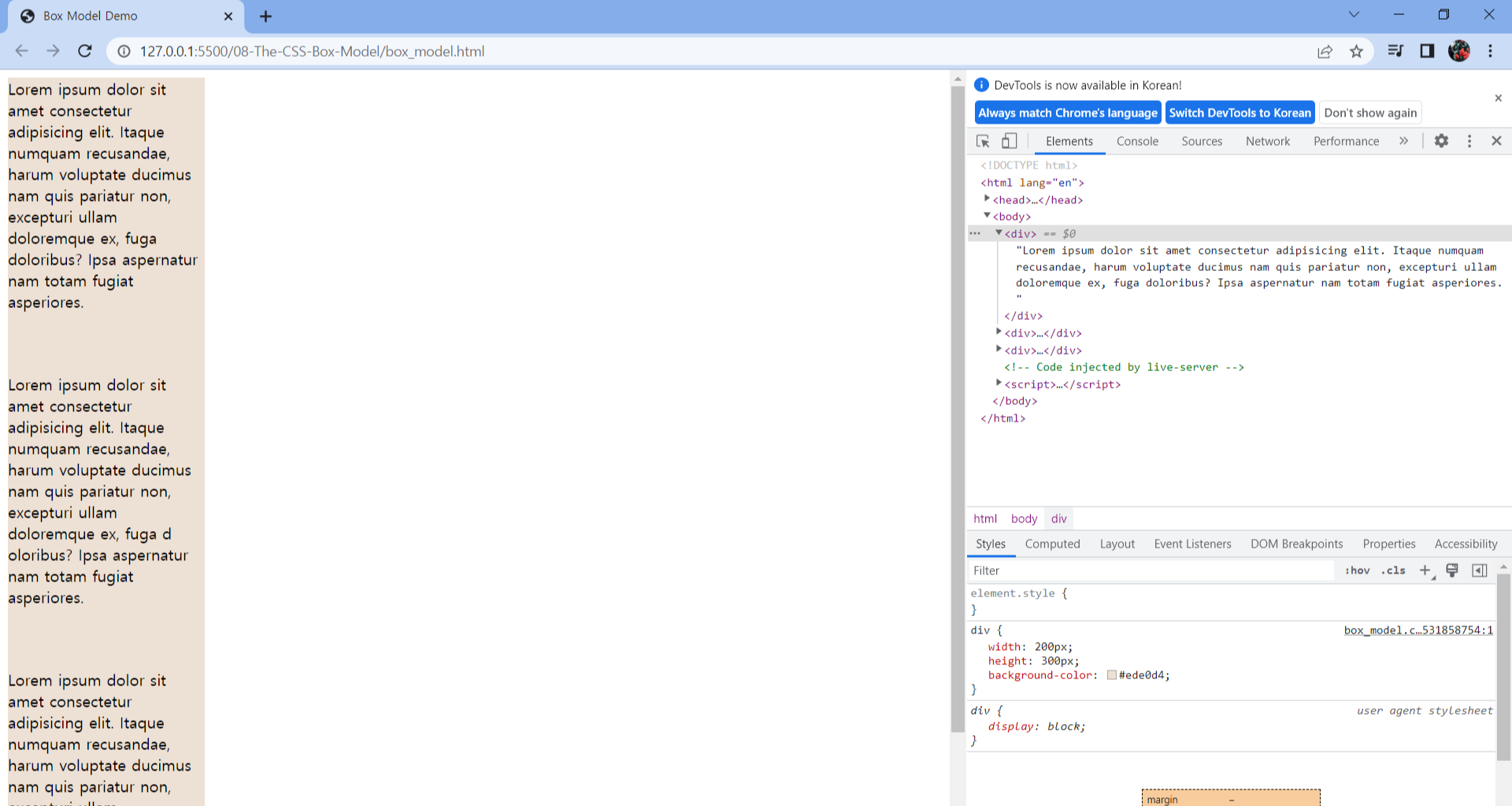Switch to the Performance tab
1512x806 pixels.
(x=1346, y=141)
